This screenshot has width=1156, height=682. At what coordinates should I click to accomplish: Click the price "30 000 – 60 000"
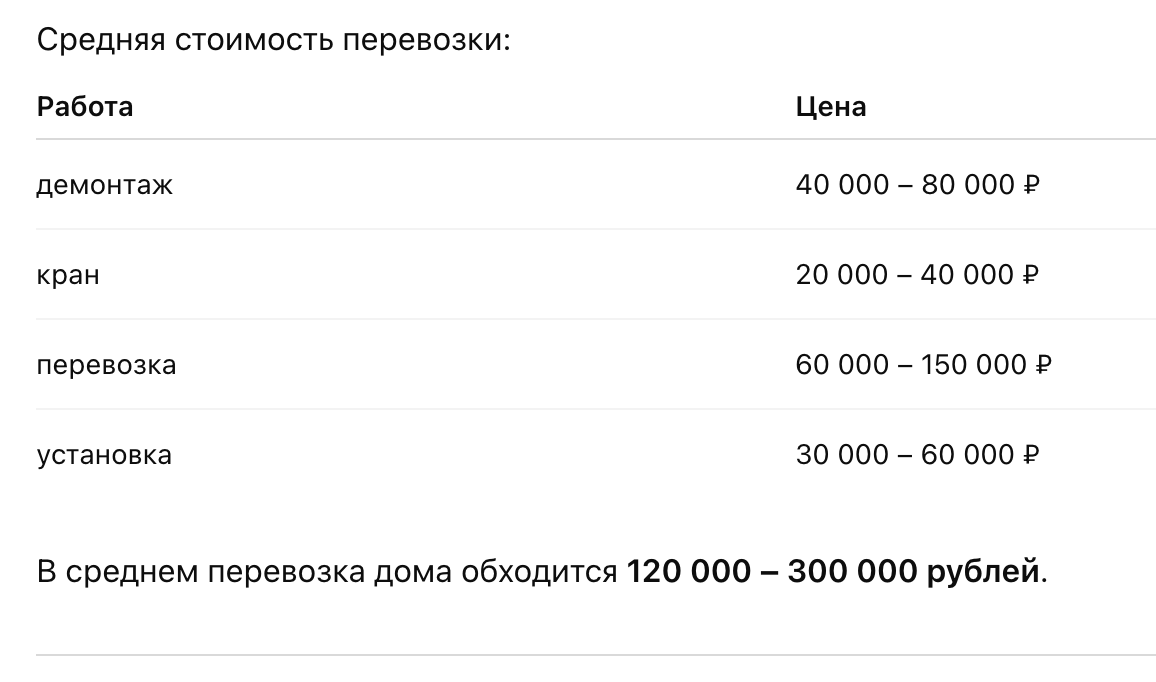point(904,455)
